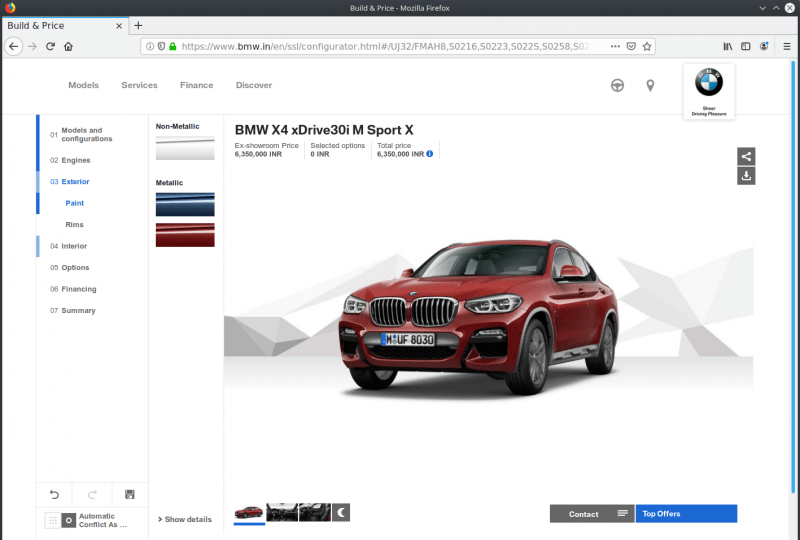Click the Top Offers button
Viewport: 800px width, 540px height.
coord(686,513)
